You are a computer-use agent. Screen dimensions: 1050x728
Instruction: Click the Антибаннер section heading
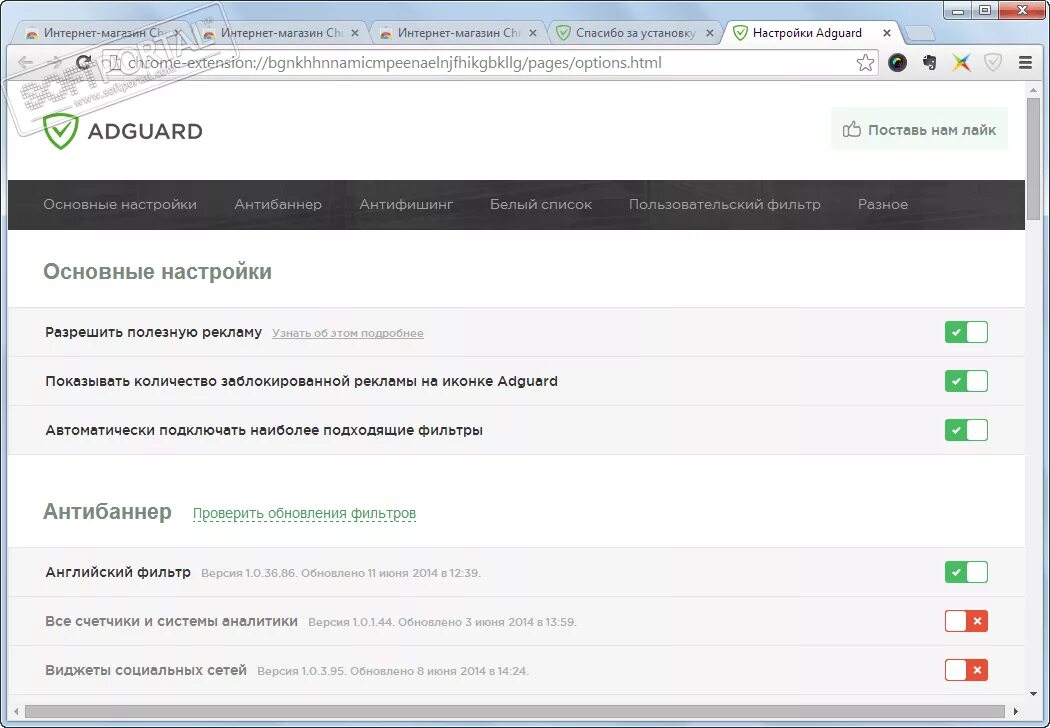point(107,512)
